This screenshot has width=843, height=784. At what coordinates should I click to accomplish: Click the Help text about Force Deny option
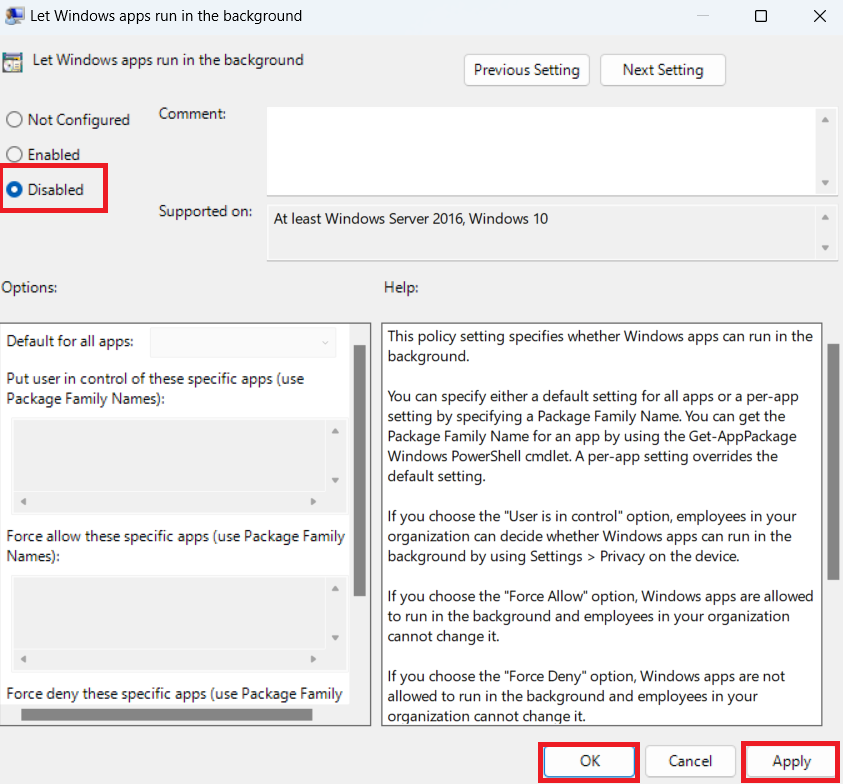click(x=586, y=696)
